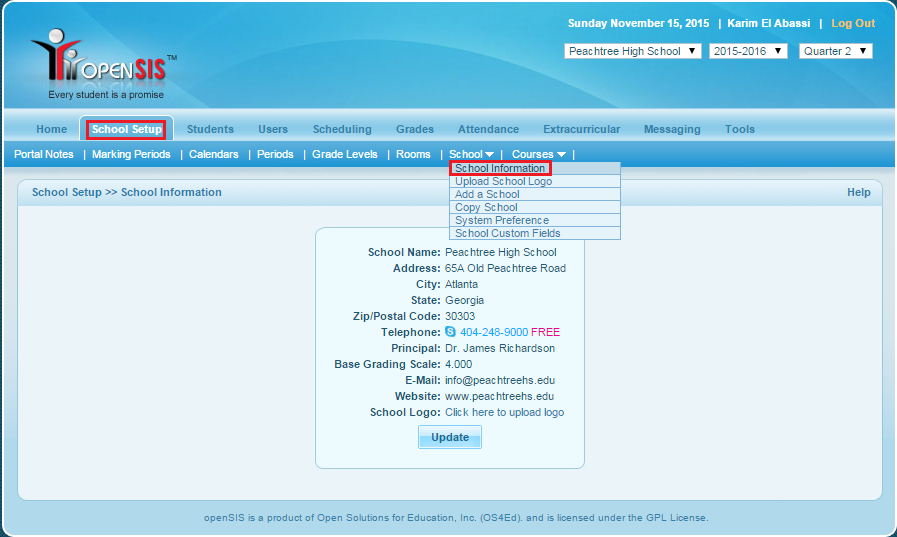Open the Scheduling tab

(x=341, y=129)
